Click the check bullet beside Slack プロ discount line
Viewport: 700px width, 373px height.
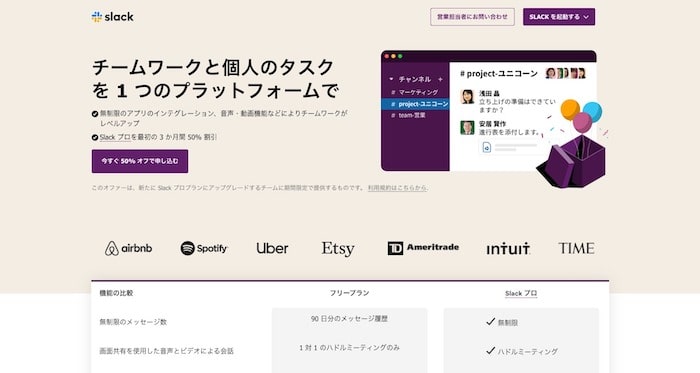point(95,137)
